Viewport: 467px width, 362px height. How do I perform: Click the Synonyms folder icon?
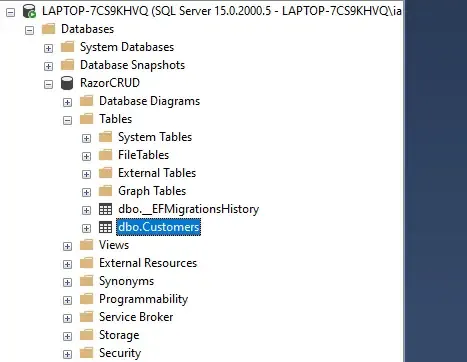pyautogui.click(x=86, y=281)
